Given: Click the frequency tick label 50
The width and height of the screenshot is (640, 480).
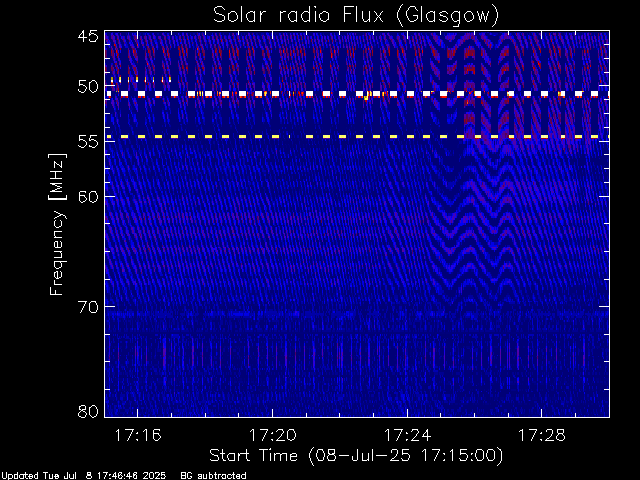Looking at the screenshot, I should (x=88, y=87).
